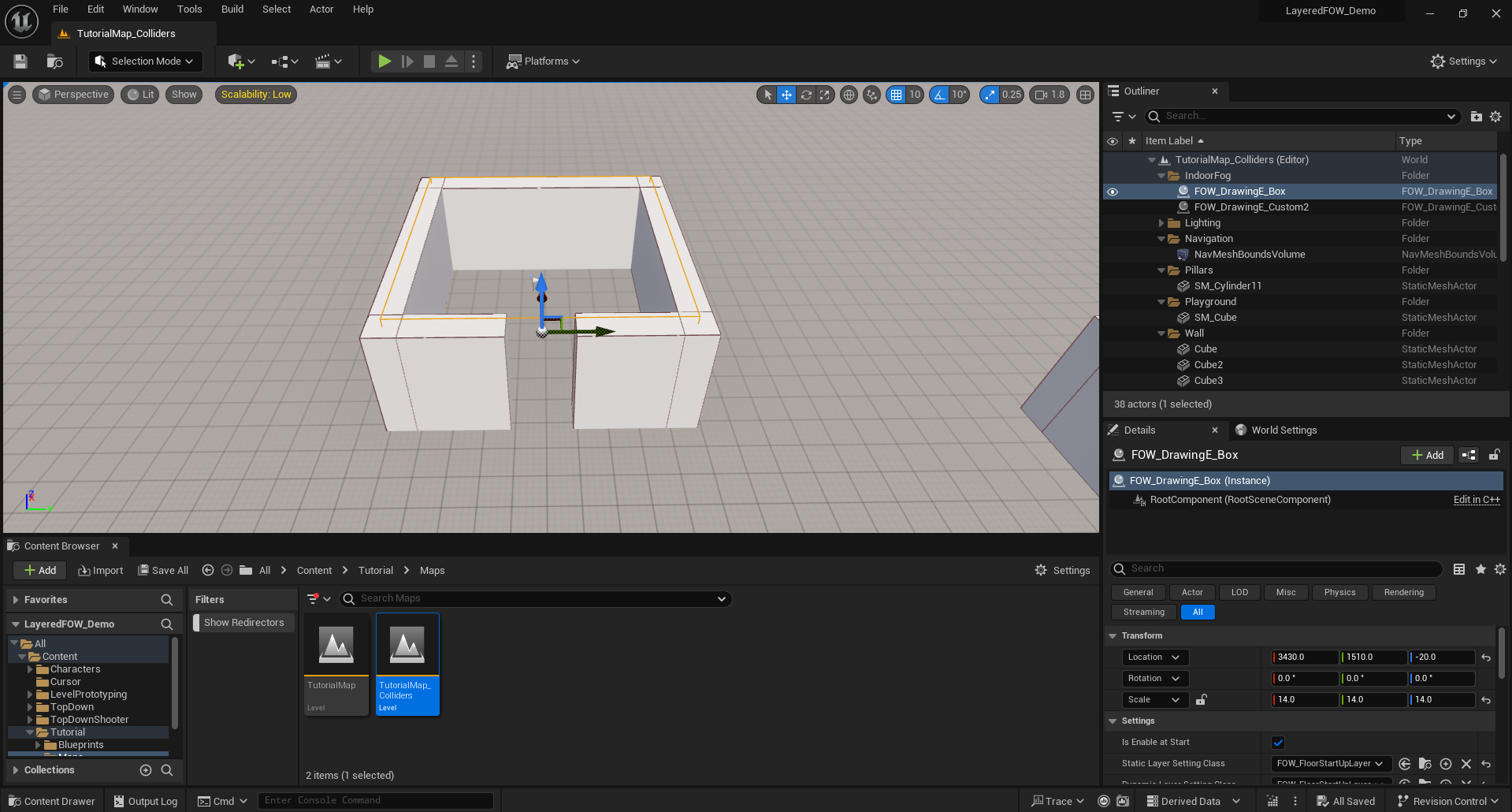1512x812 pixels.
Task: Open Static Layer Setting Class dropdown
Action: click(x=1330, y=764)
